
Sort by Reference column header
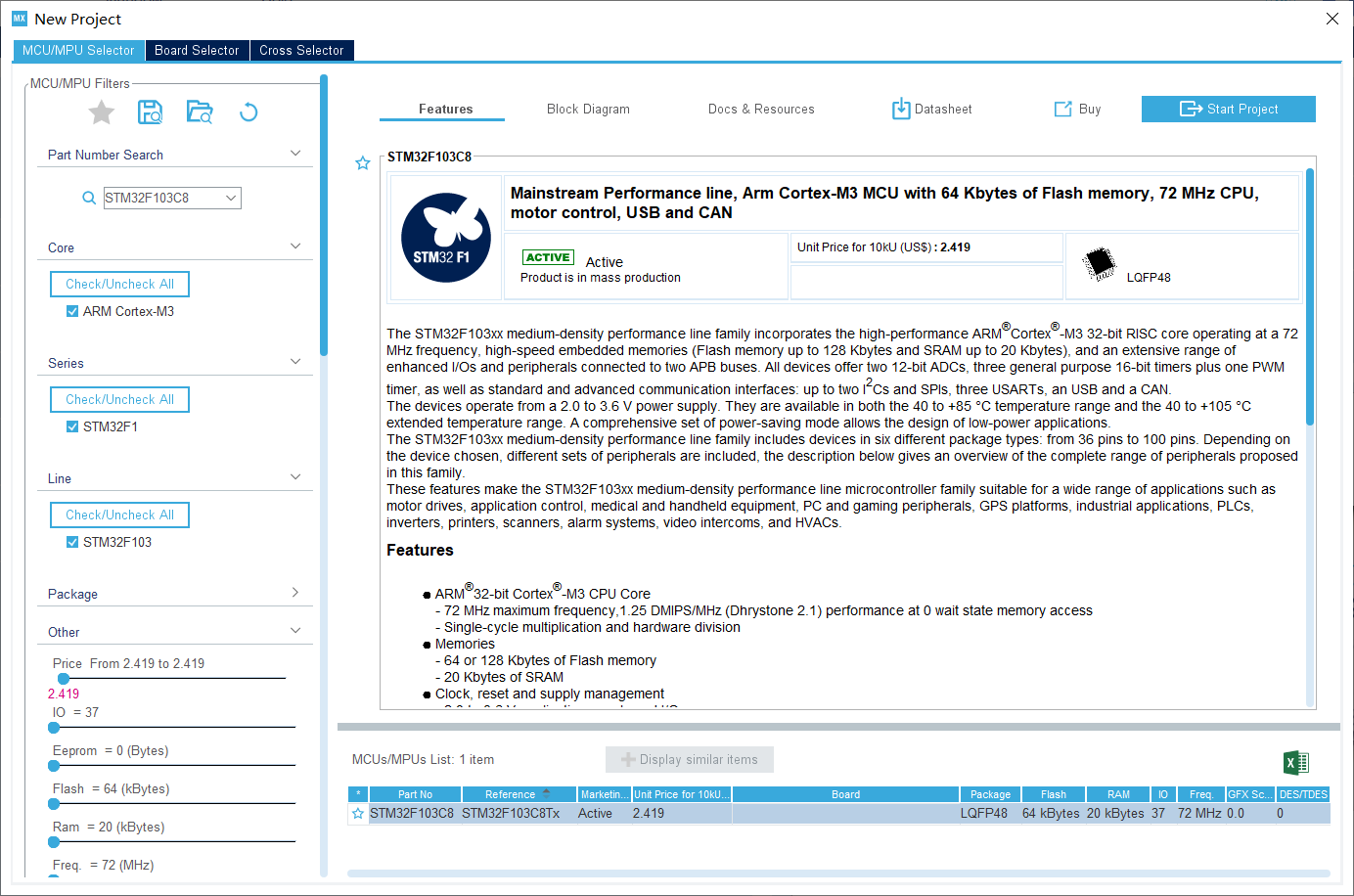coord(519,794)
